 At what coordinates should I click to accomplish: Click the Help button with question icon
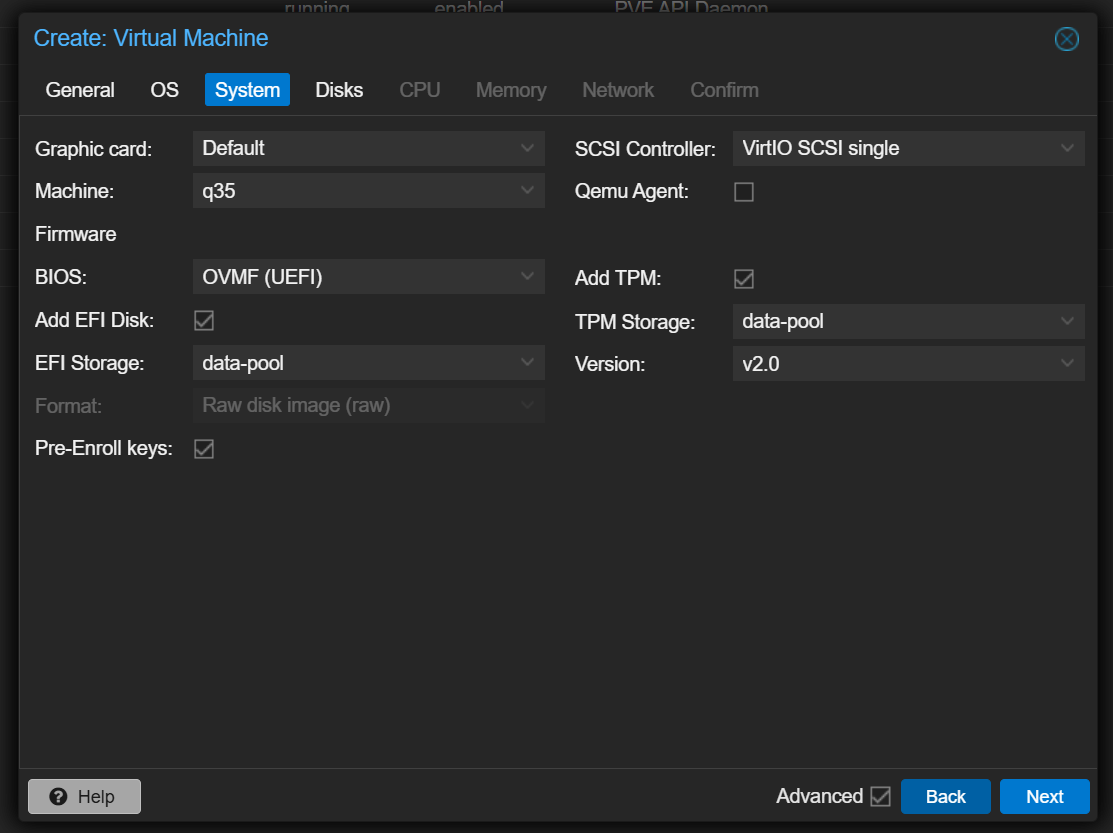click(84, 796)
